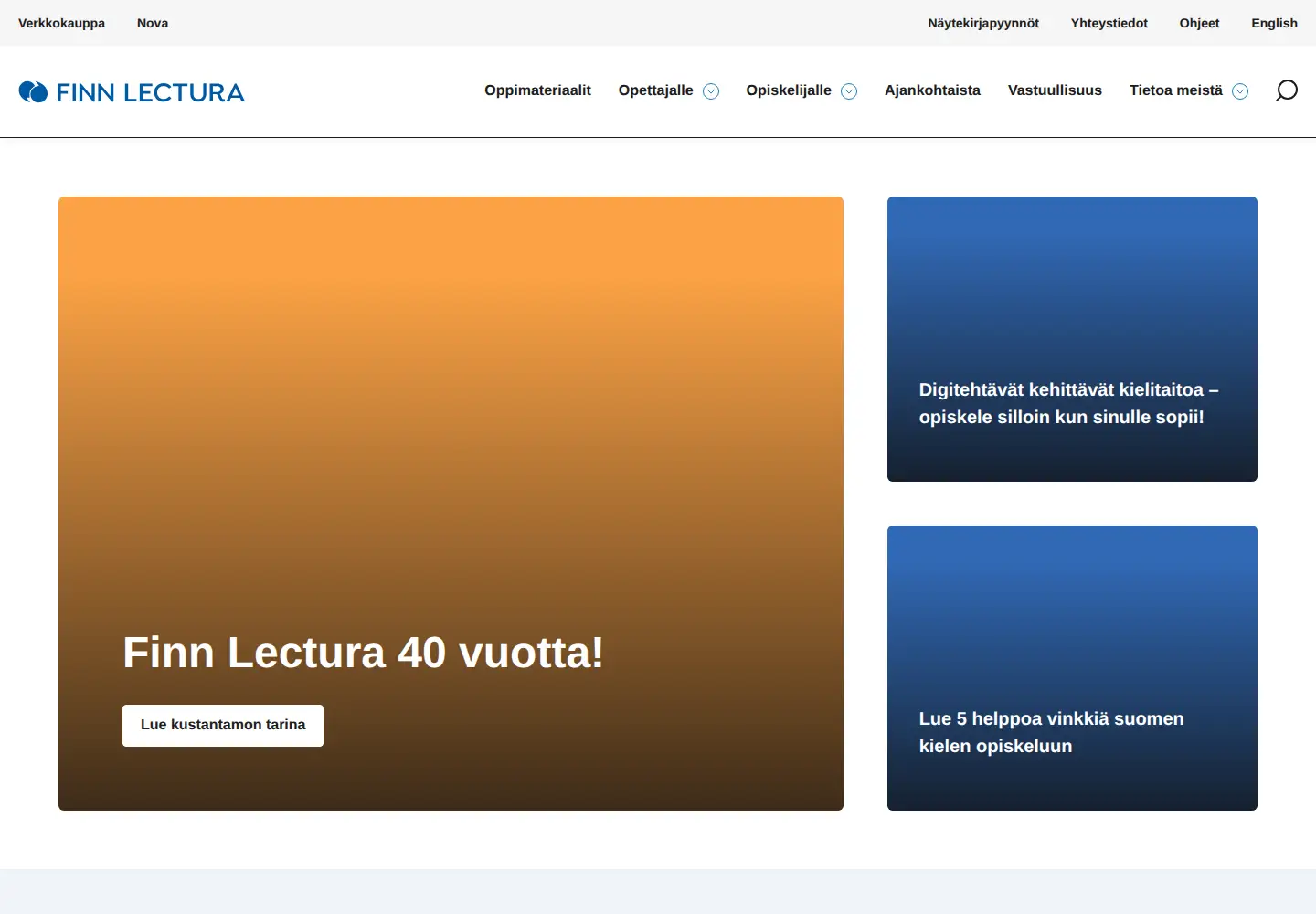Expand the Opiskelijalle dropdown chevron
The height and width of the screenshot is (914, 1316).
pos(849,91)
